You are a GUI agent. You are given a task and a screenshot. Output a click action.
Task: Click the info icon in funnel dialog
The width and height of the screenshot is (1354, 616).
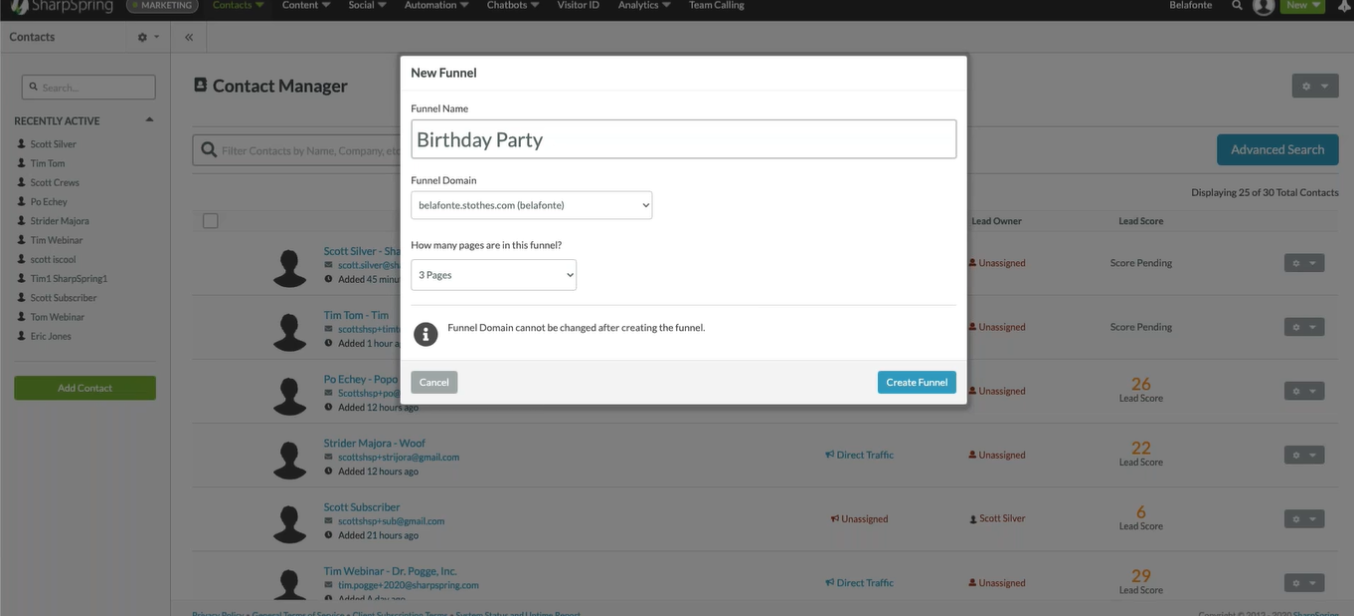(x=426, y=334)
